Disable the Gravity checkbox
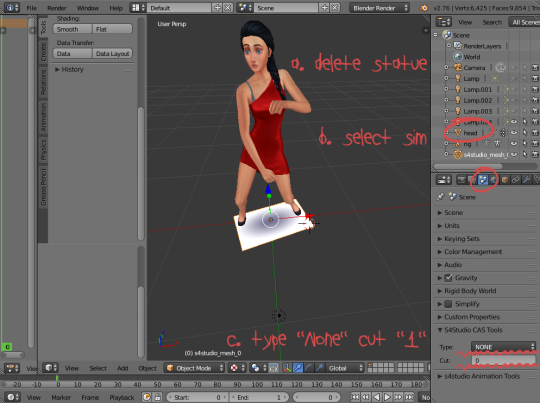 click(448, 278)
